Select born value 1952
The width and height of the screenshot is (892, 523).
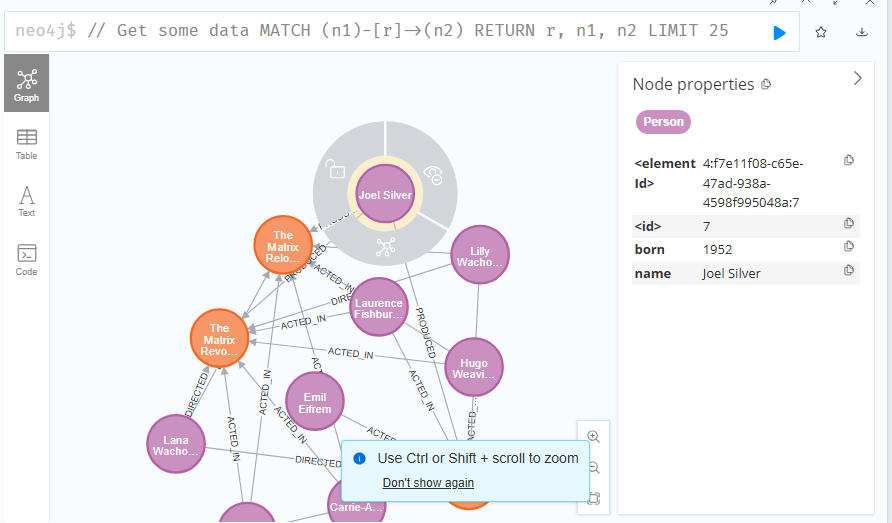coord(717,250)
